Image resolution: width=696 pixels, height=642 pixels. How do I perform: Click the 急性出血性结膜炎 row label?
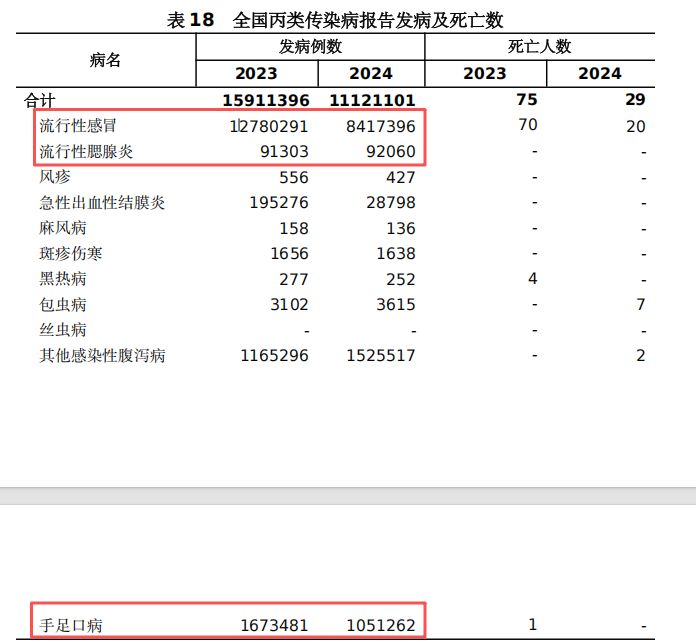tap(102, 203)
